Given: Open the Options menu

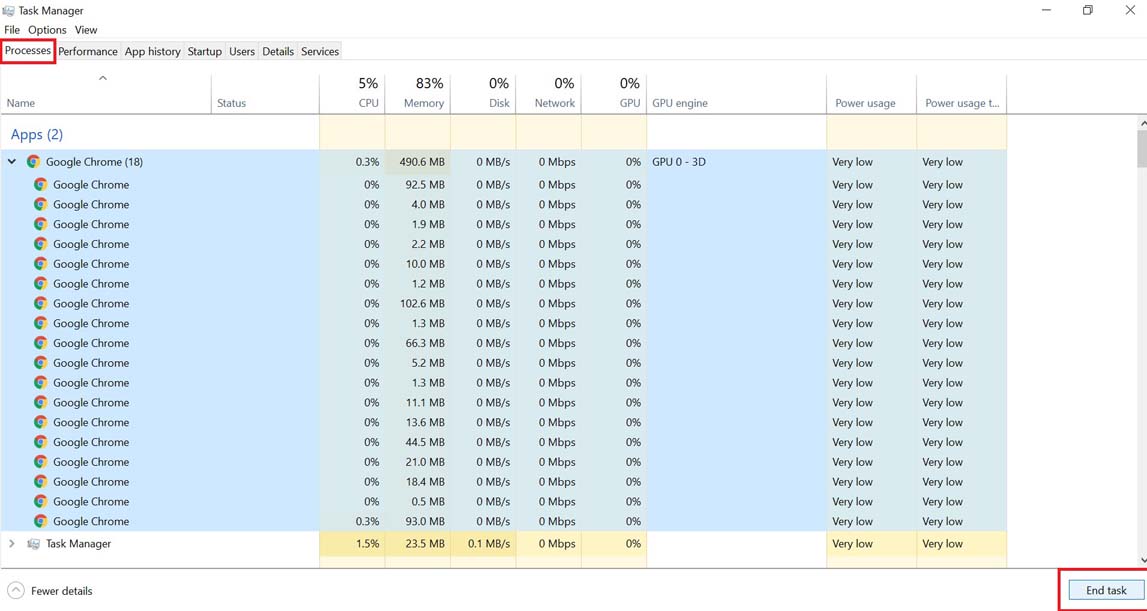Looking at the screenshot, I should tap(48, 30).
